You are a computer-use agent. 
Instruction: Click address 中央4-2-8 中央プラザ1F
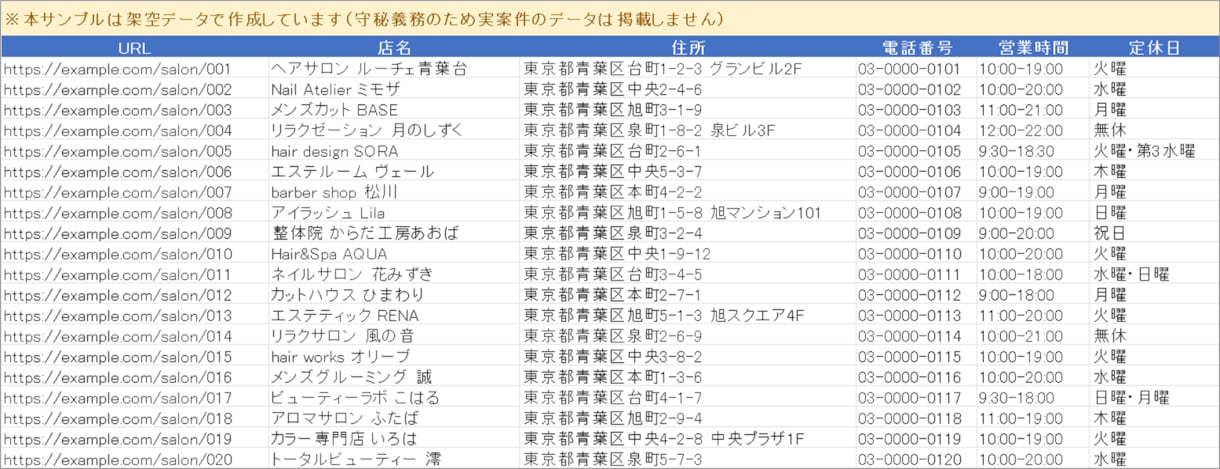(688, 438)
